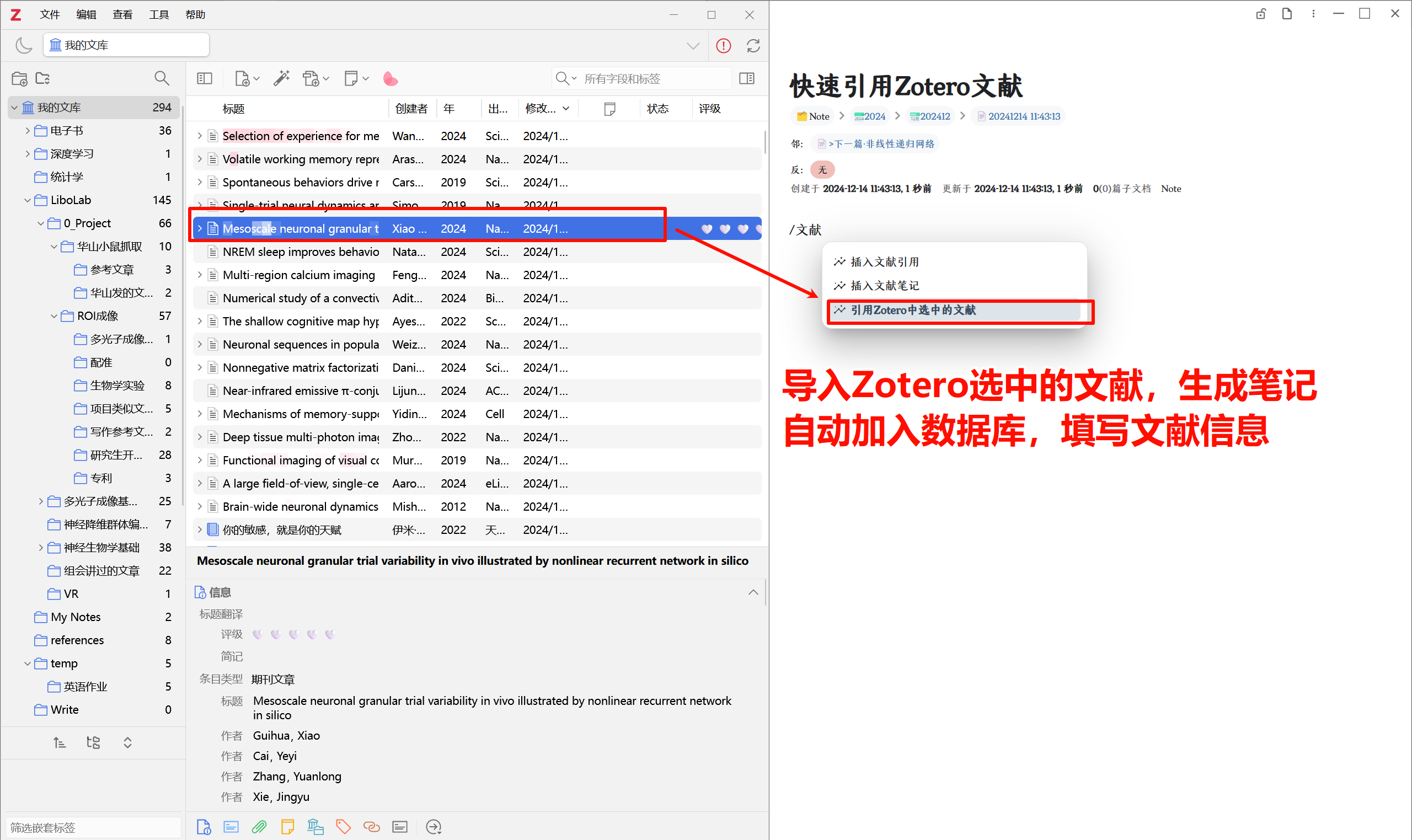
Task: Click the green paperclip attachments icon
Action: pyautogui.click(x=259, y=827)
